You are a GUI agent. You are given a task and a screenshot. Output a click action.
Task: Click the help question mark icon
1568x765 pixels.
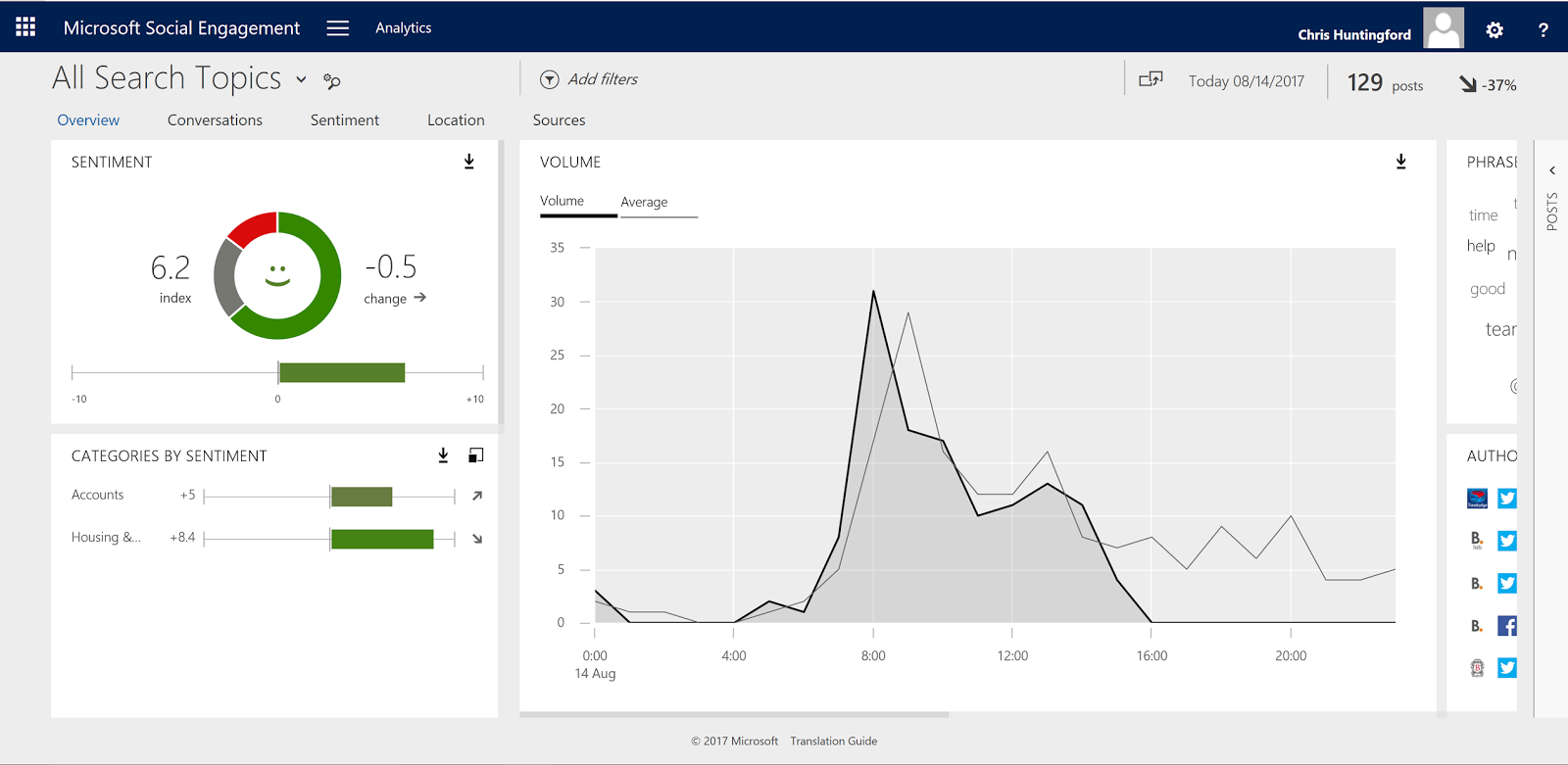(x=1543, y=30)
